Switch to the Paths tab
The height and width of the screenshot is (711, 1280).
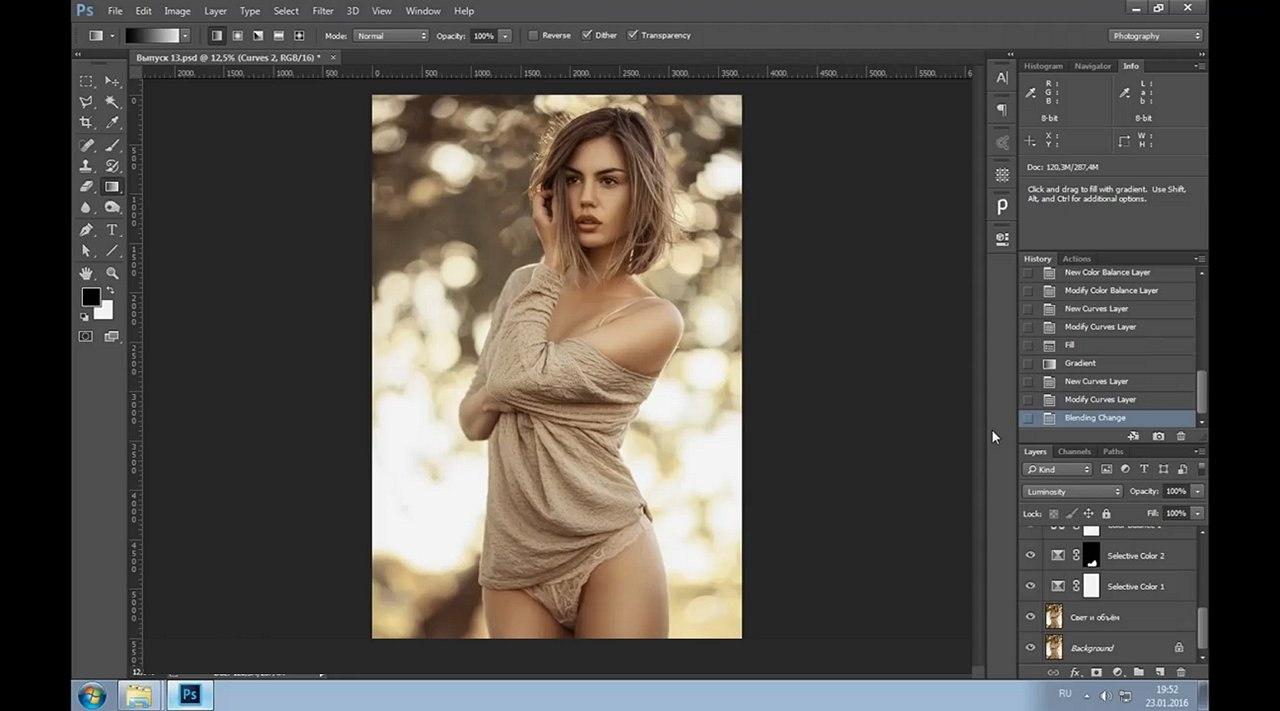click(x=1113, y=451)
